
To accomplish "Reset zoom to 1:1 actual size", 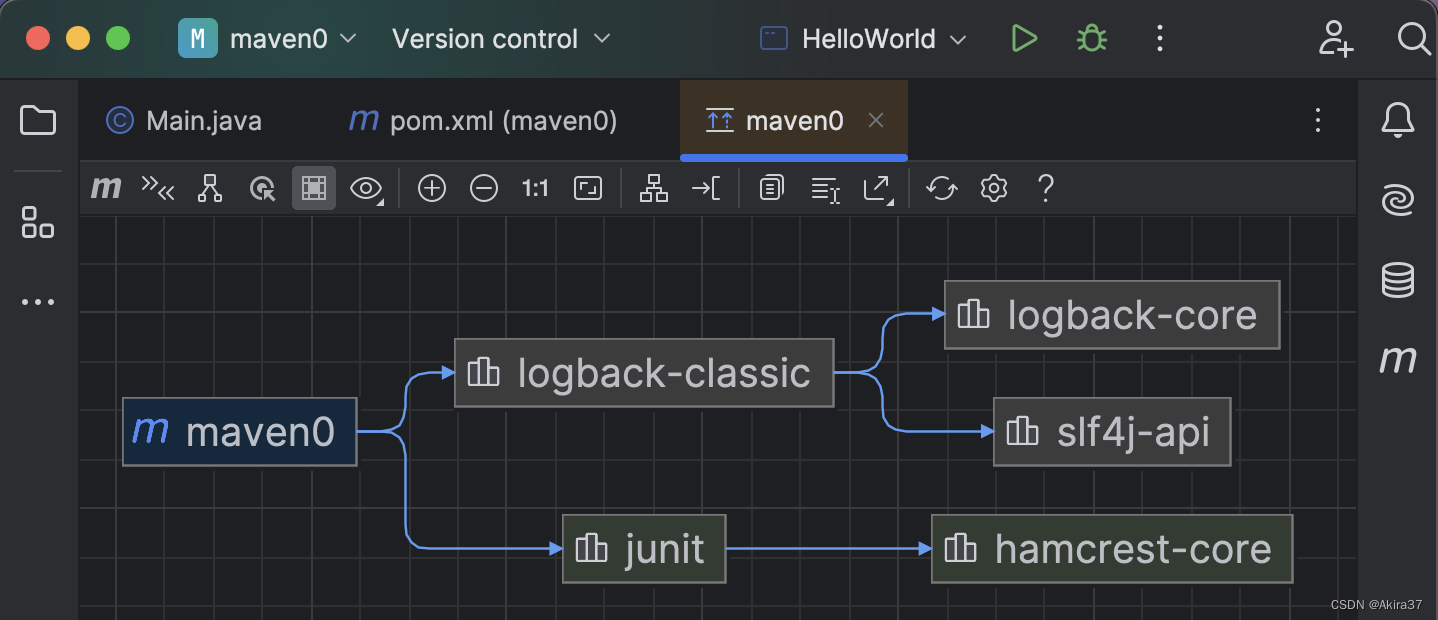I will (536, 188).
